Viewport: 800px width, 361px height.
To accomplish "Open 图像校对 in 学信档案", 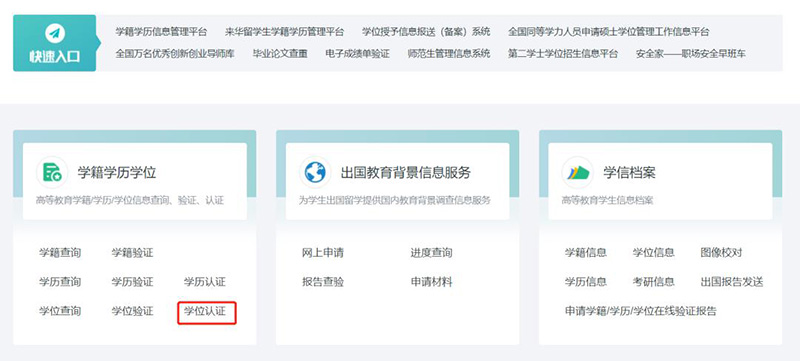I will coord(721,253).
